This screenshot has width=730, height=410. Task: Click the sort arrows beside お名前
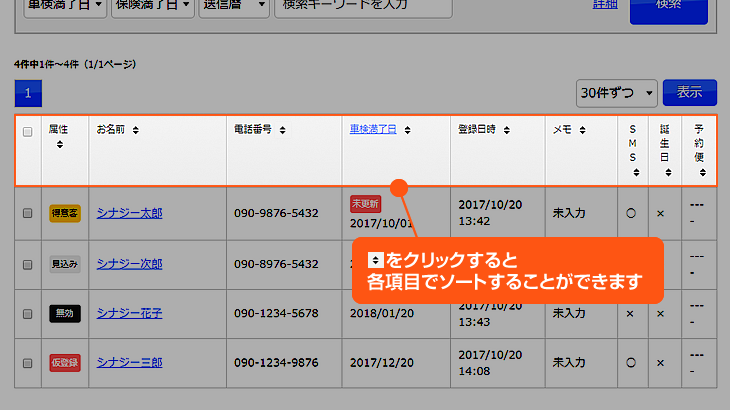pyautogui.click(x=135, y=130)
